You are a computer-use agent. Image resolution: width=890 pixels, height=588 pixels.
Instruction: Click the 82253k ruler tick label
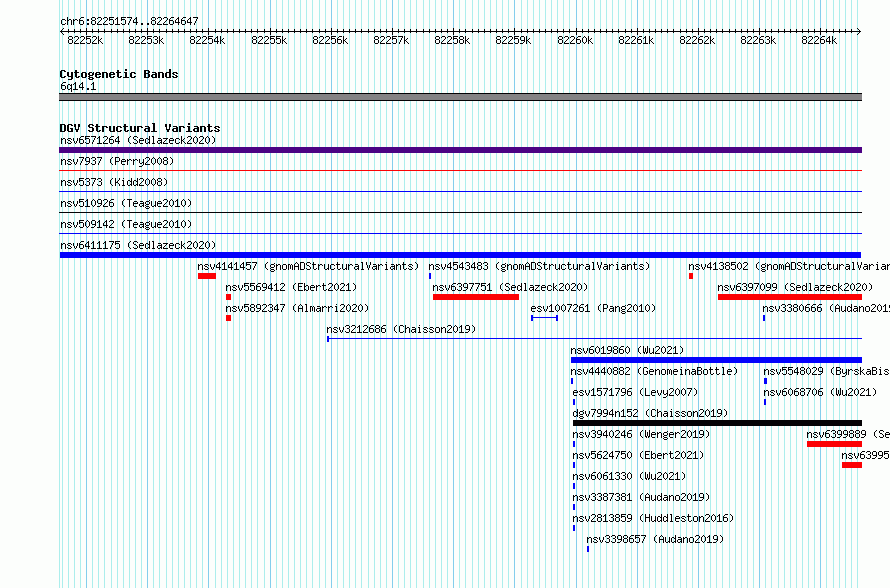[x=146, y=40]
